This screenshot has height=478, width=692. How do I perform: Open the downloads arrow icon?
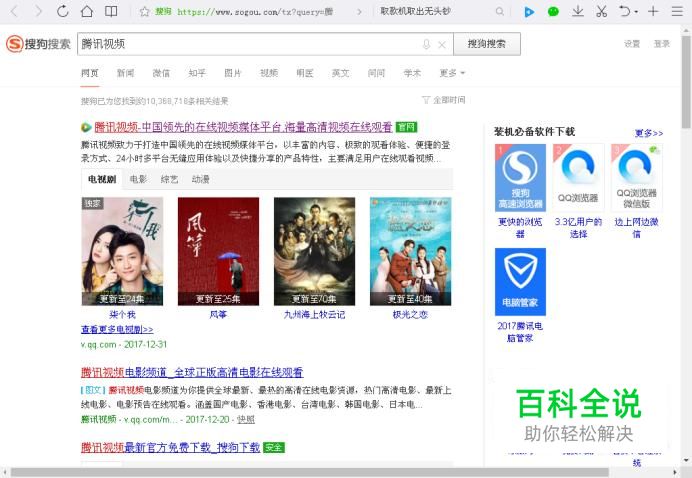coord(577,11)
